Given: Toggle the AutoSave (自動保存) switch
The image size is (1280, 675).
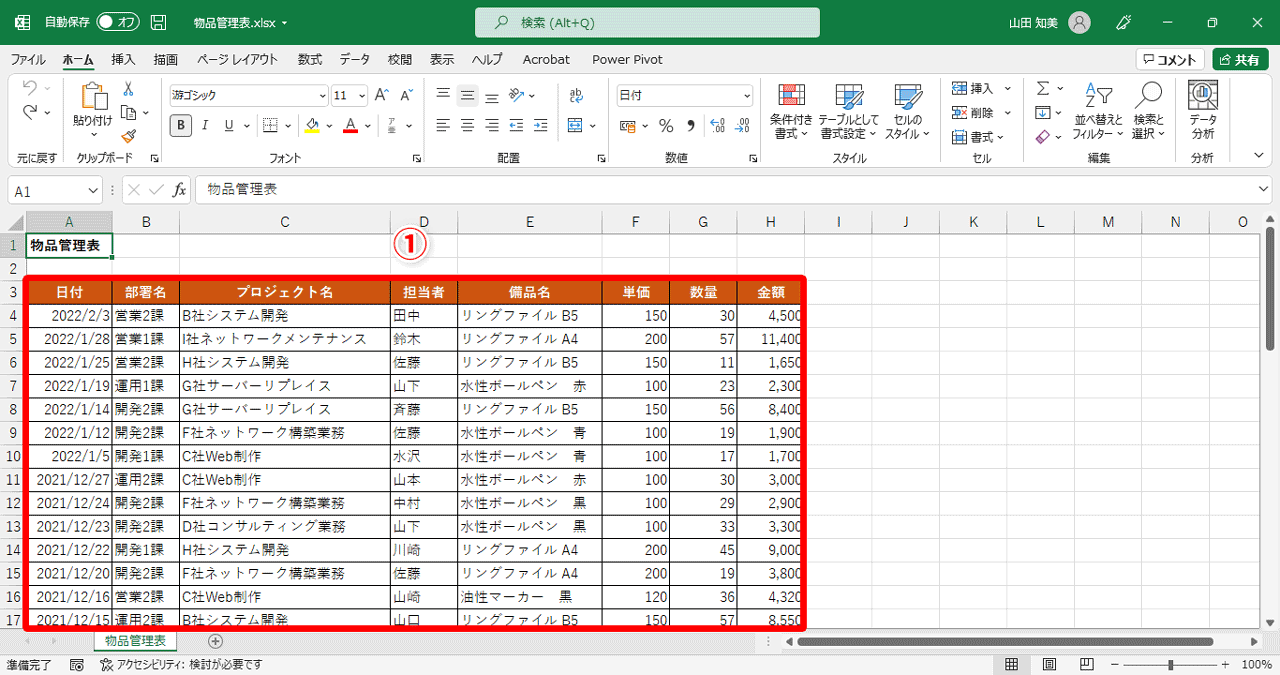Looking at the screenshot, I should point(118,22).
